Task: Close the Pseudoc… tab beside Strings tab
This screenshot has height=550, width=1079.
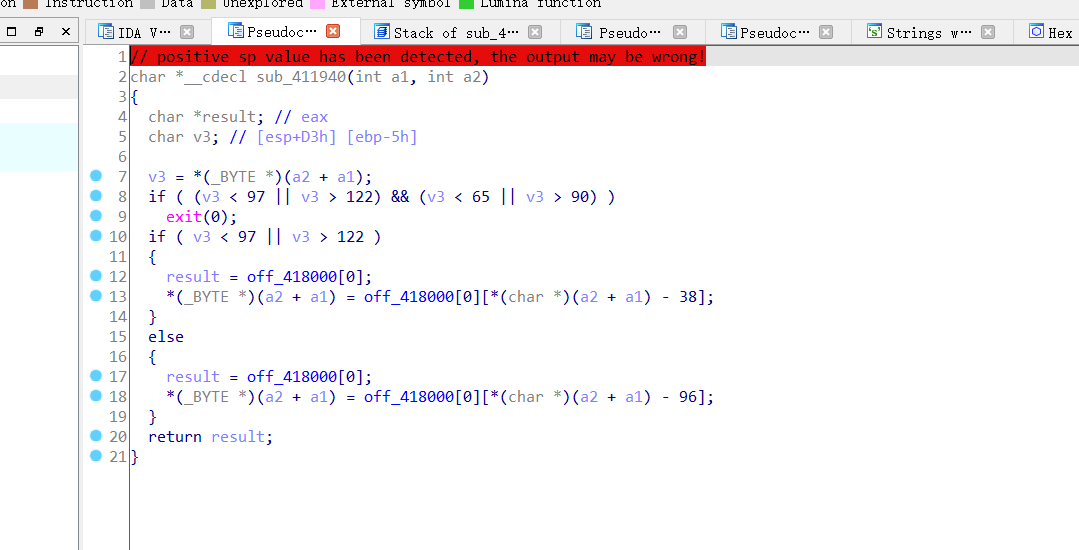Action: tap(826, 32)
